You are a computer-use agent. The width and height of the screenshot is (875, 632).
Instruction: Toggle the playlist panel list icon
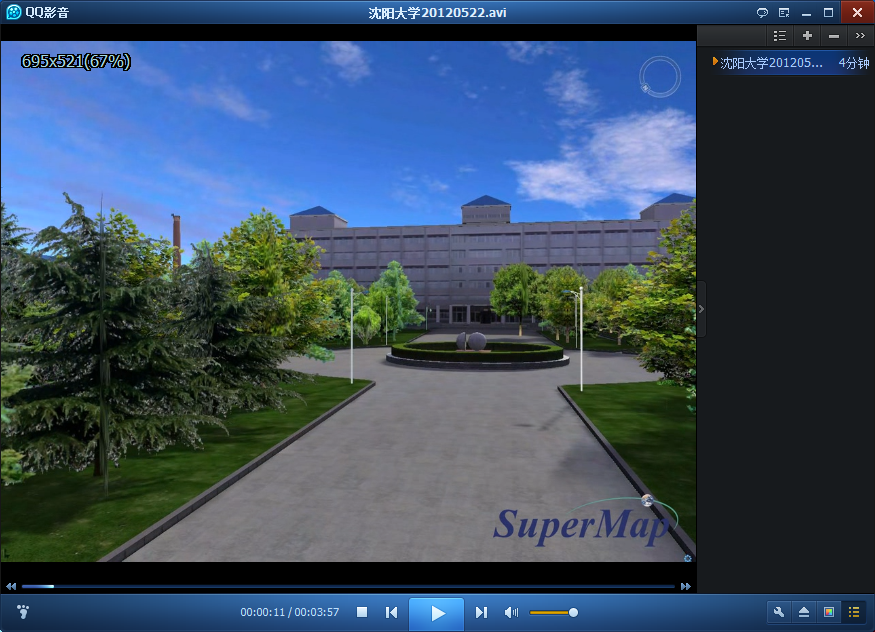[854, 612]
